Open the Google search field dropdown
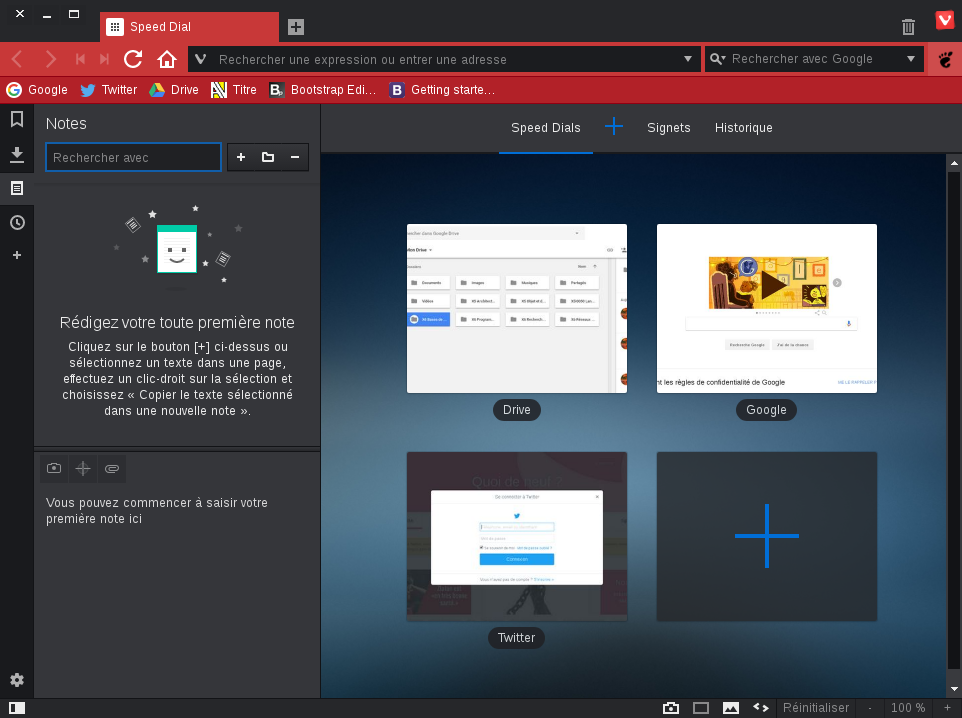962x718 pixels. pyautogui.click(x=911, y=59)
